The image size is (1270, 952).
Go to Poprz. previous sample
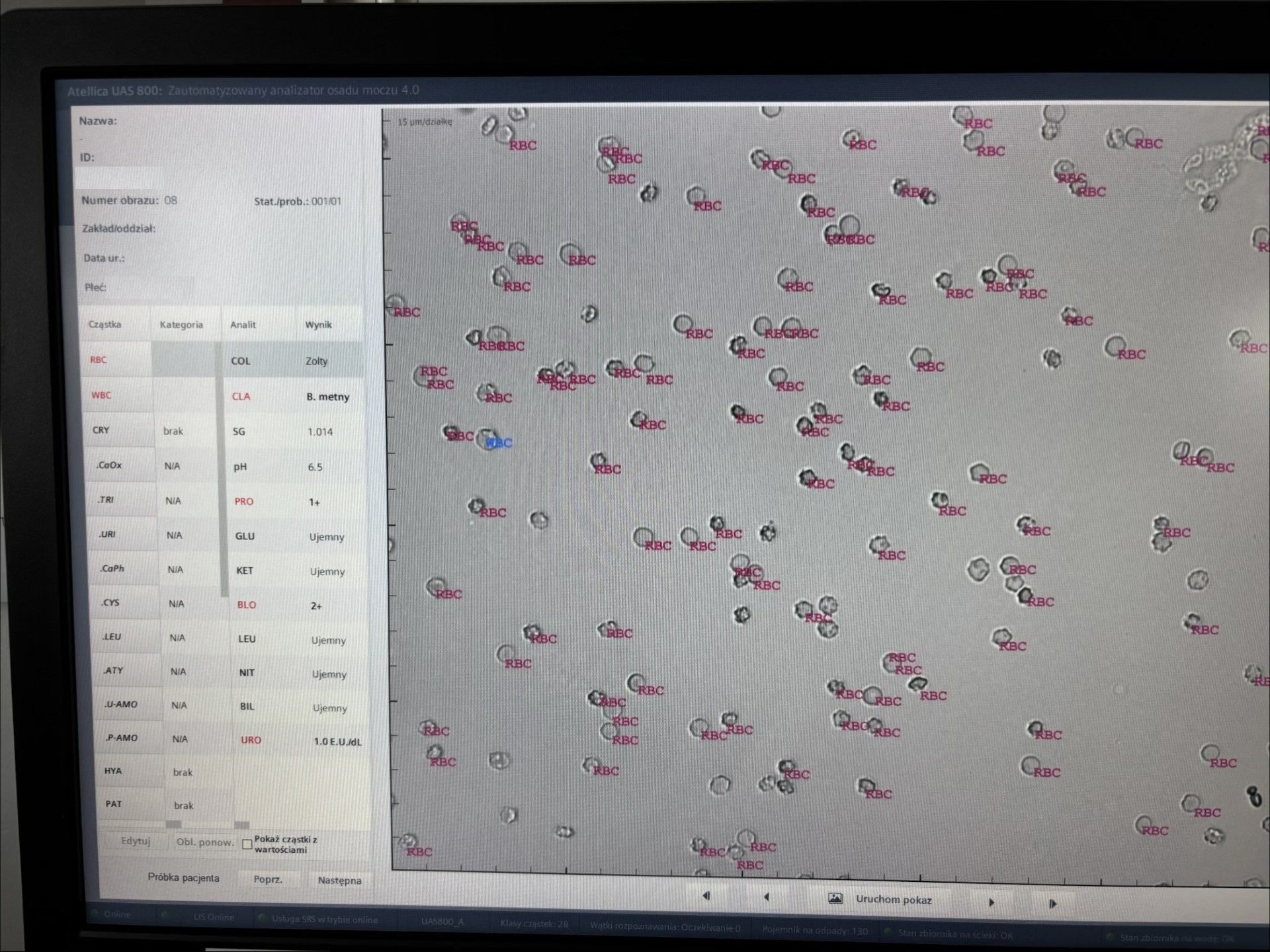268,879
